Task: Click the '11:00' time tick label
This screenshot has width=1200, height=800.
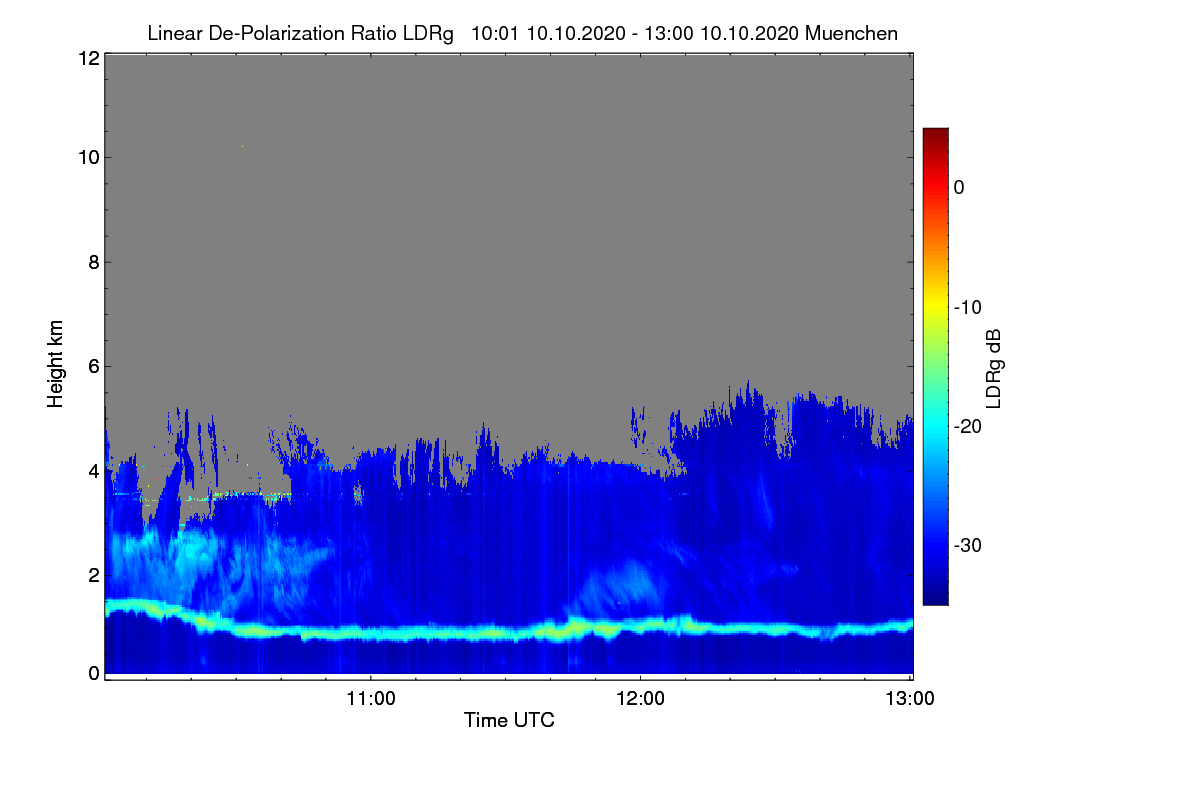Action: [371, 699]
